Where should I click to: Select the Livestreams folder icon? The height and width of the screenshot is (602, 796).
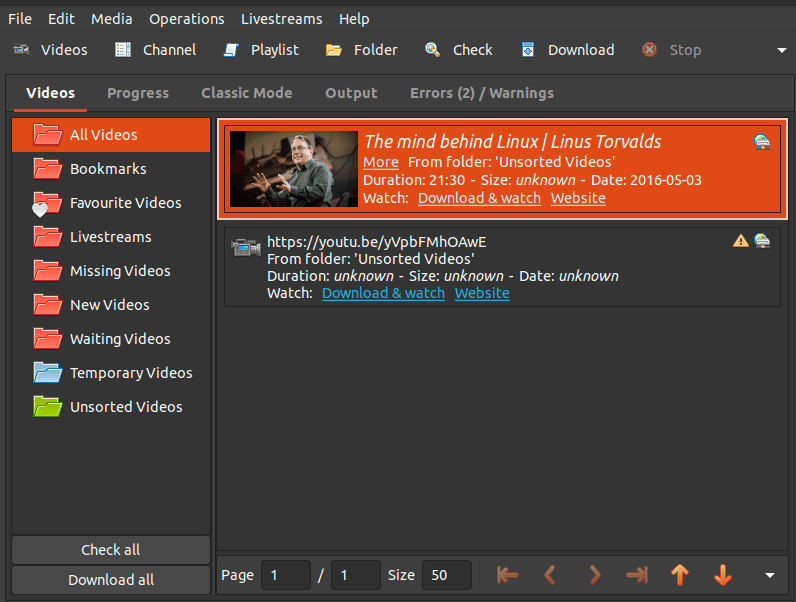[47, 237]
